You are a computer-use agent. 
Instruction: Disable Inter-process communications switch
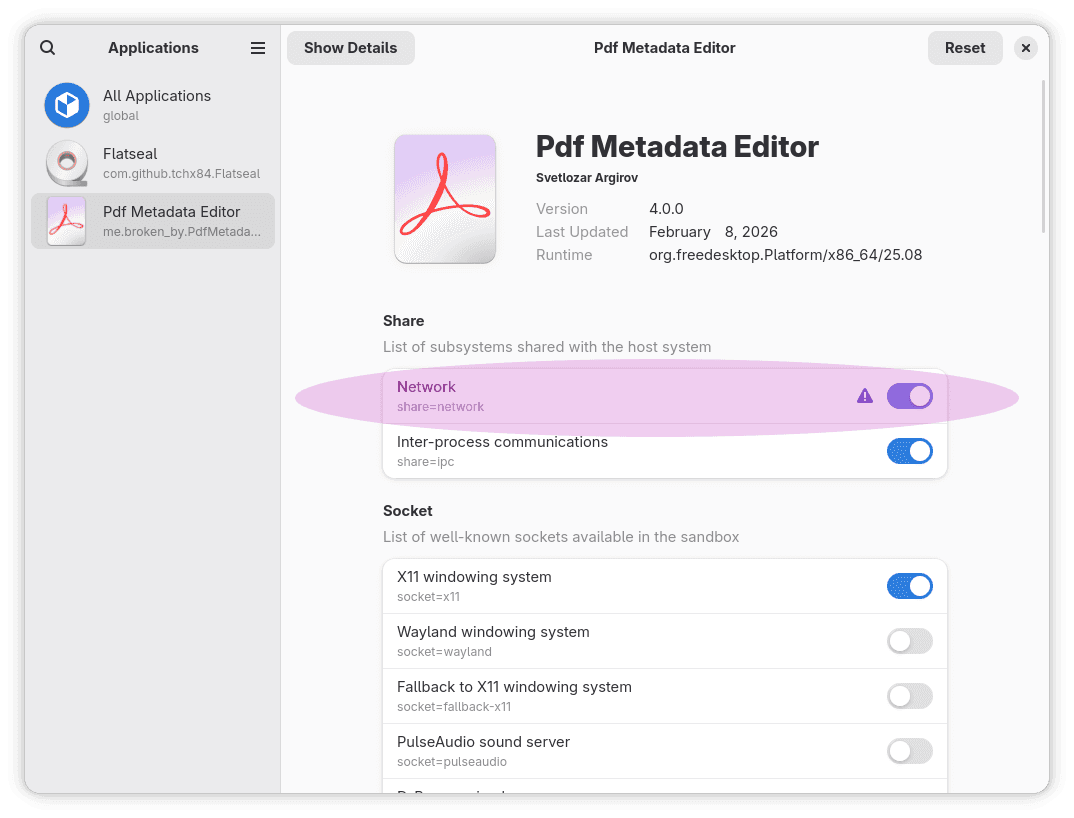tap(910, 451)
